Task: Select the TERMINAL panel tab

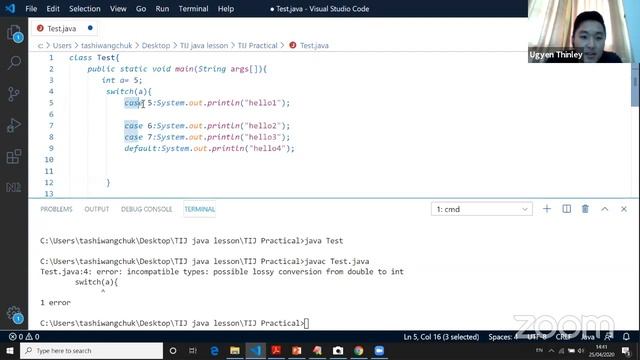Action: coord(200,209)
